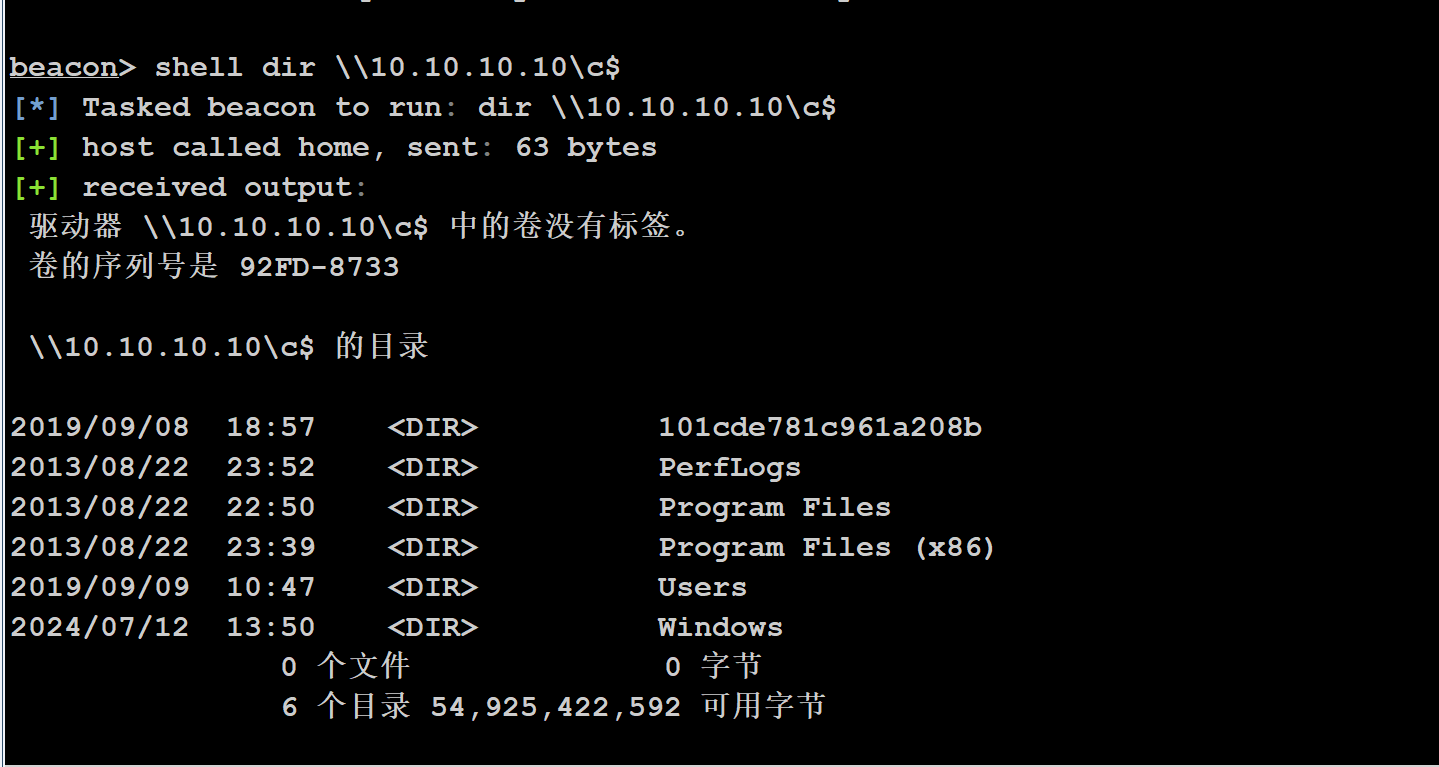This screenshot has width=1439, height=767.
Task: Select the Windows directory entry
Action: click(720, 628)
